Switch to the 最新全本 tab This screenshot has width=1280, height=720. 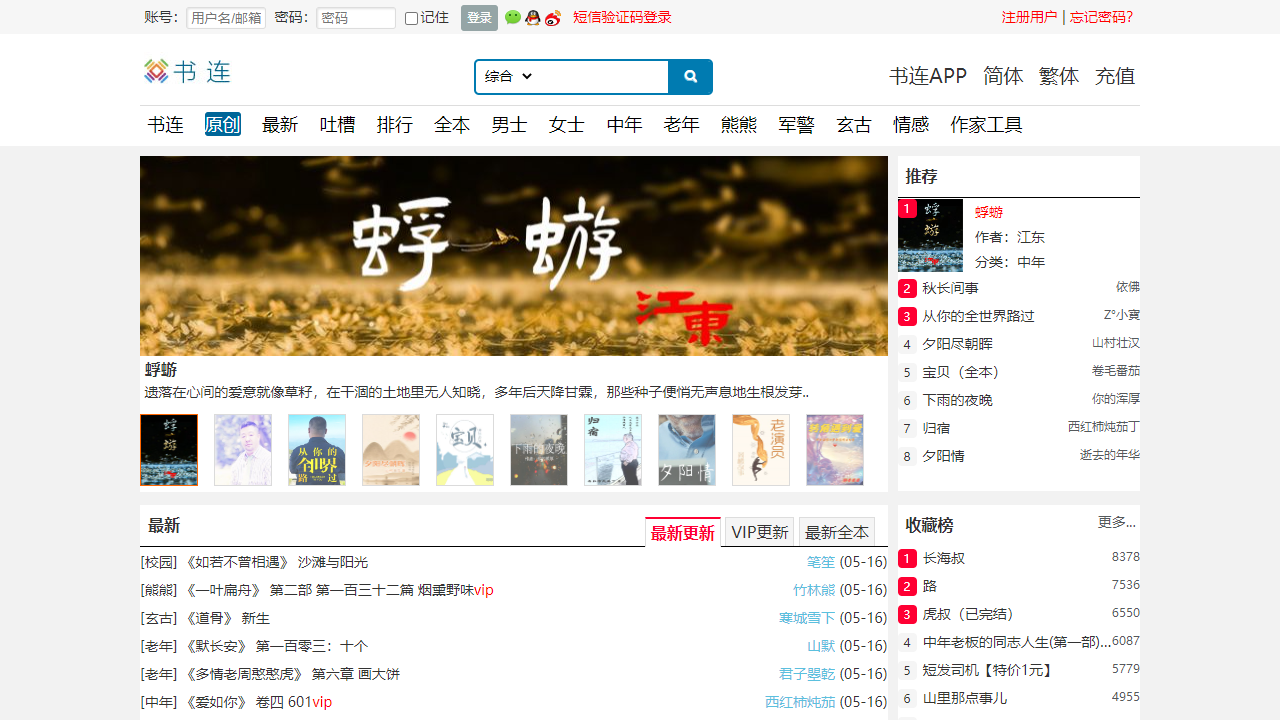tap(837, 532)
